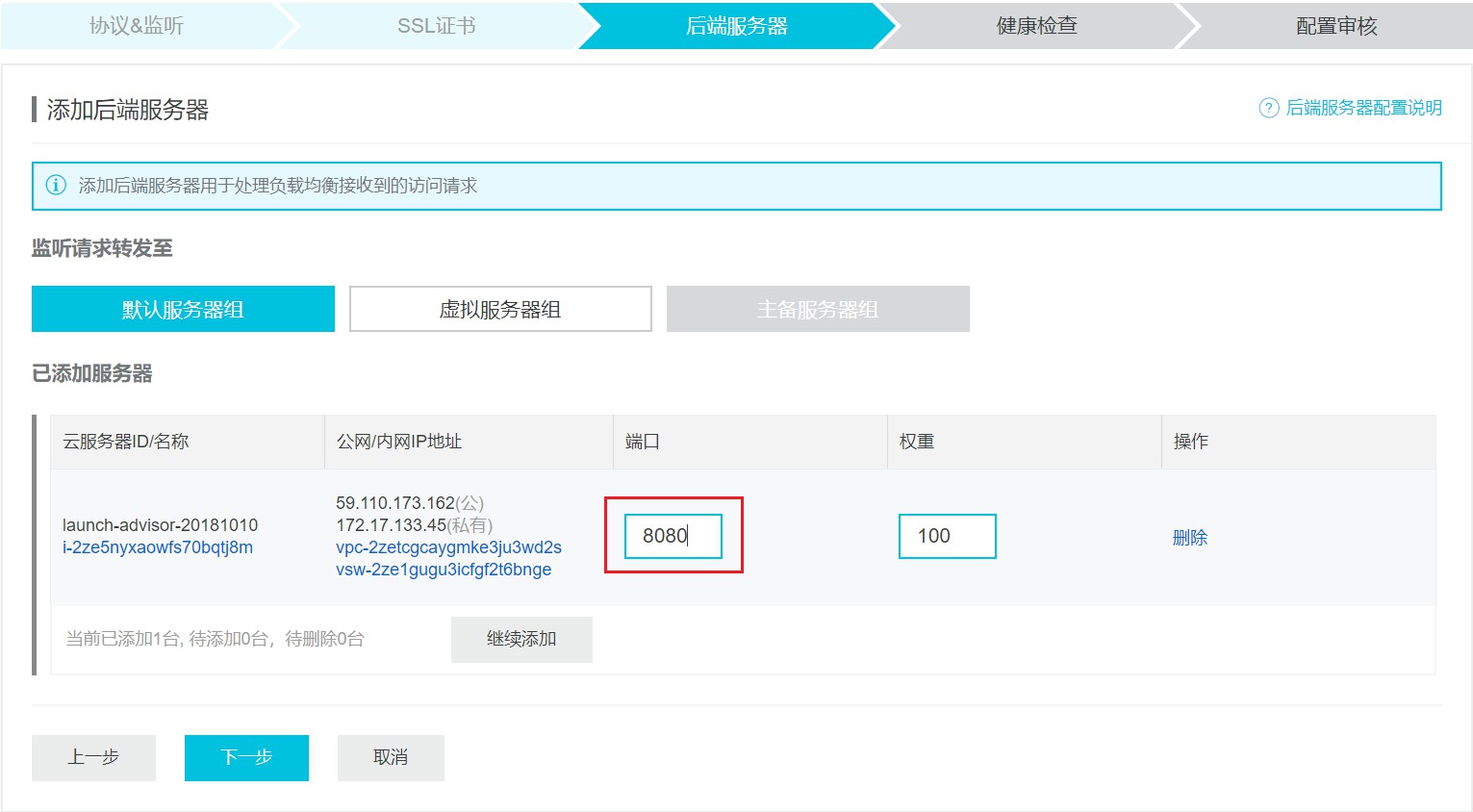Choose the 虚拟服务器组 option

[x=500, y=309]
